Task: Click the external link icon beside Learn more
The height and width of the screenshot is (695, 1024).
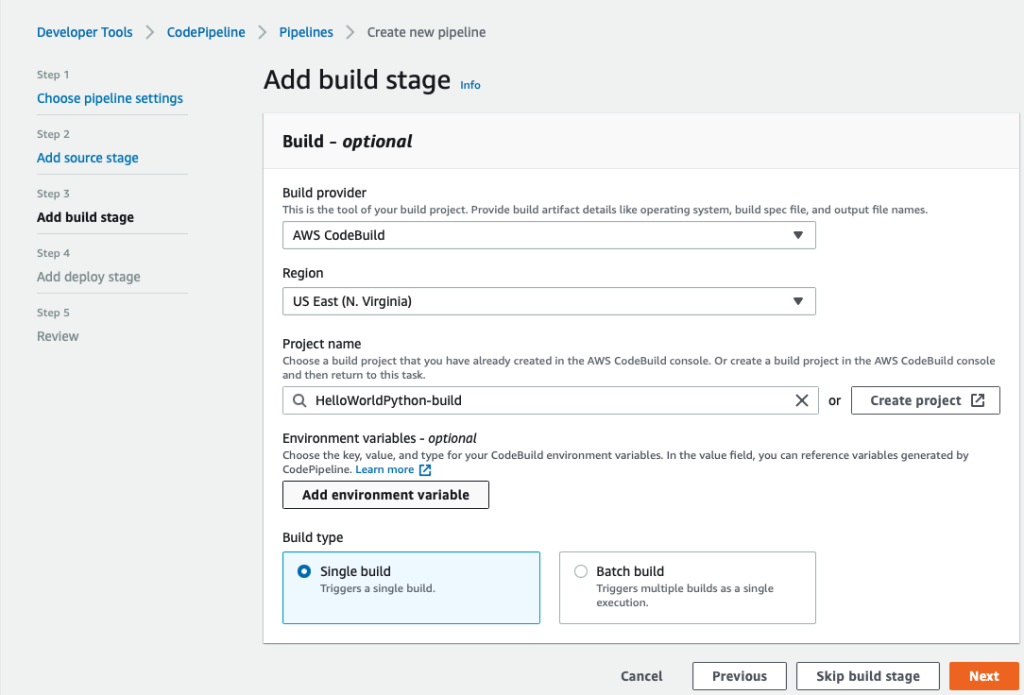Action: tap(425, 470)
